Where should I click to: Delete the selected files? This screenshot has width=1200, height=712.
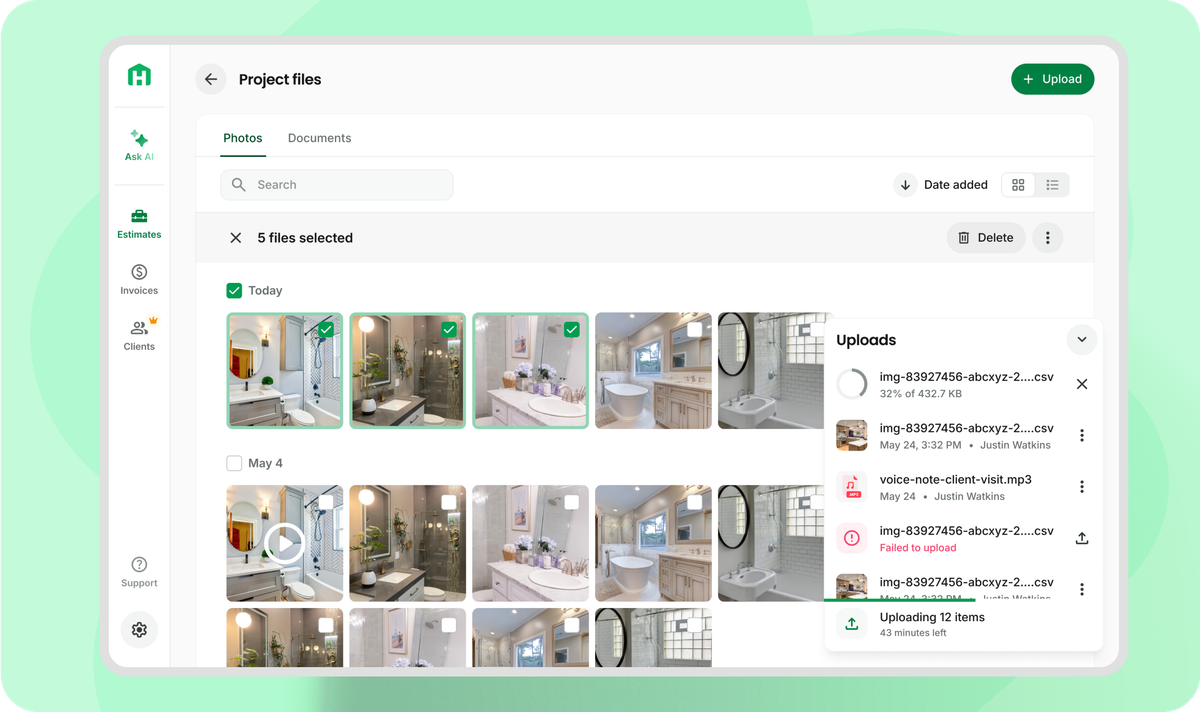(x=986, y=238)
